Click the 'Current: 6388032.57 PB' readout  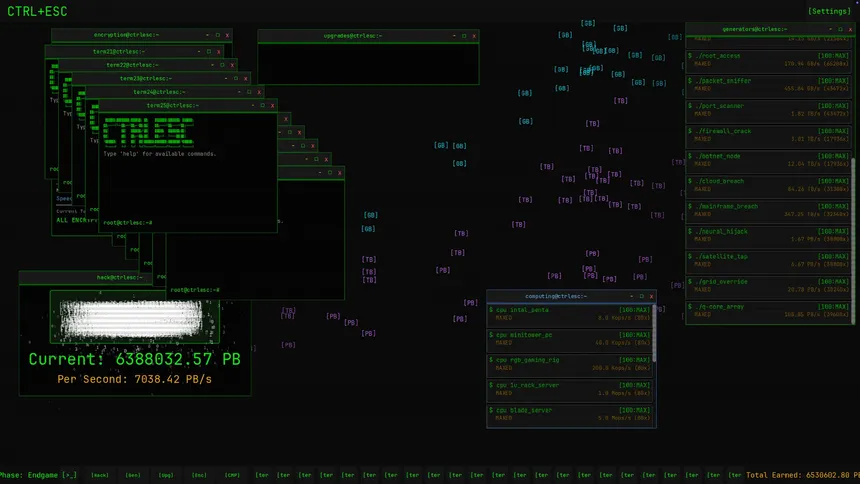134,359
